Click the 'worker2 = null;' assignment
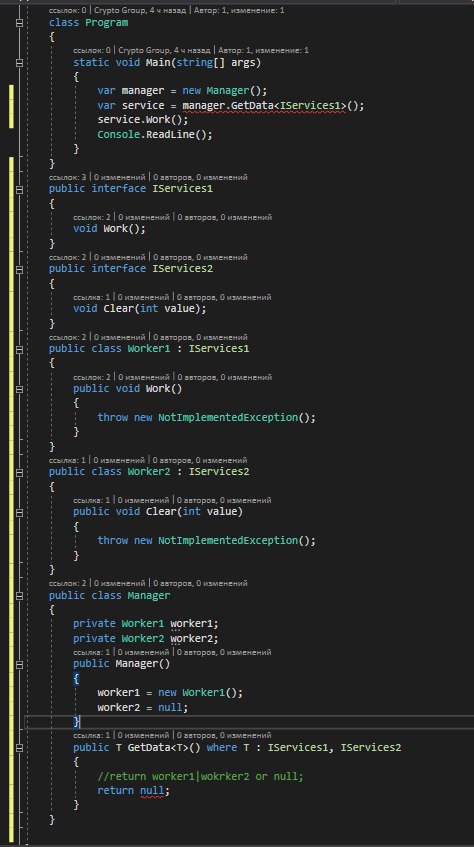 point(143,707)
